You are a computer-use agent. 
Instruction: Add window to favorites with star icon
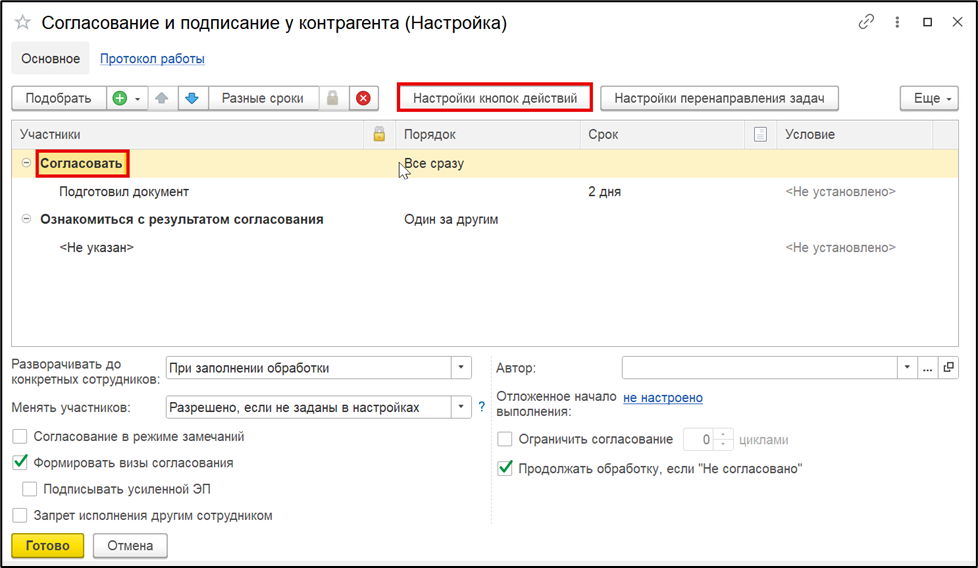[x=22, y=23]
